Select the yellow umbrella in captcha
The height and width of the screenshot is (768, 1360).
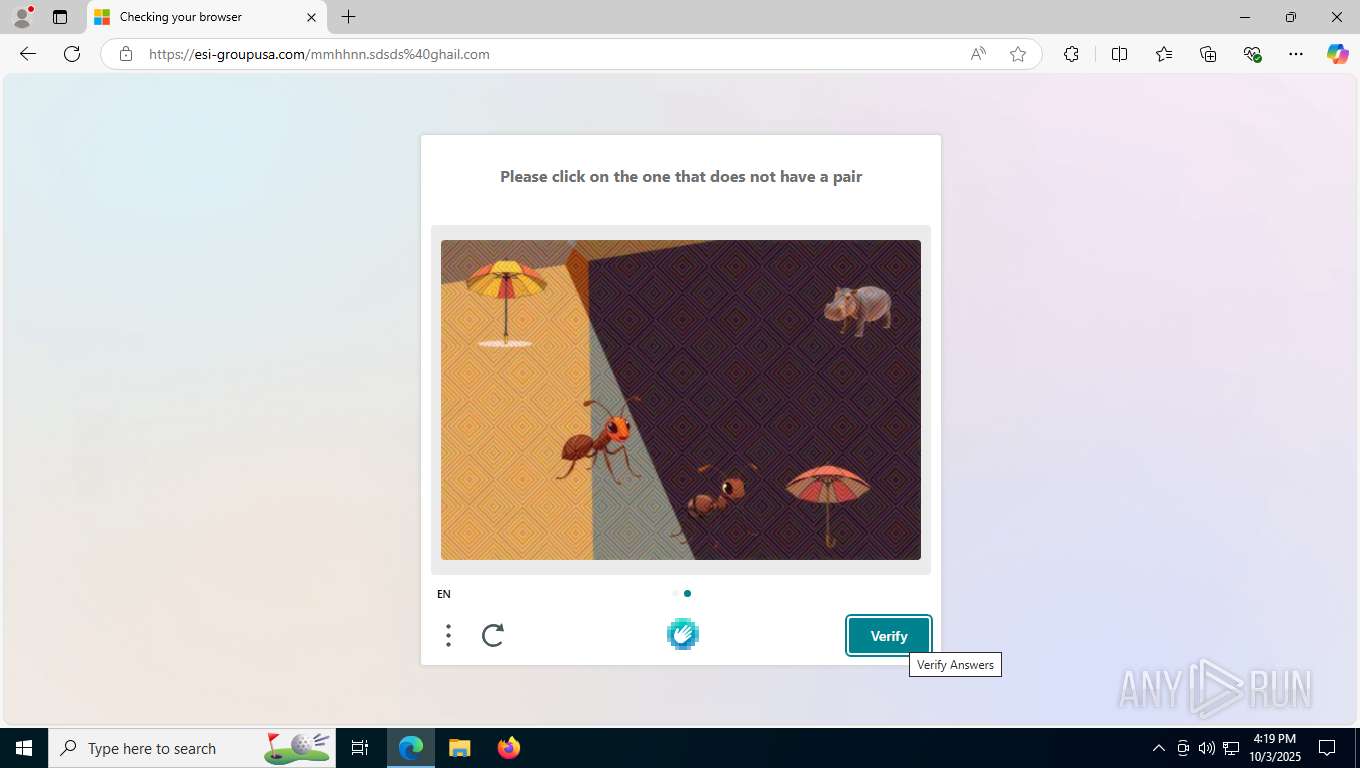pyautogui.click(x=506, y=303)
